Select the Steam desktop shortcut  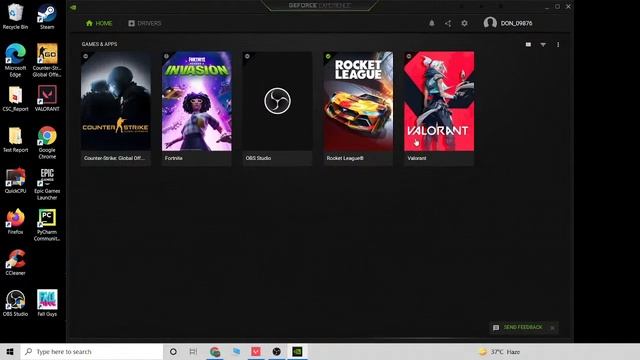click(47, 16)
